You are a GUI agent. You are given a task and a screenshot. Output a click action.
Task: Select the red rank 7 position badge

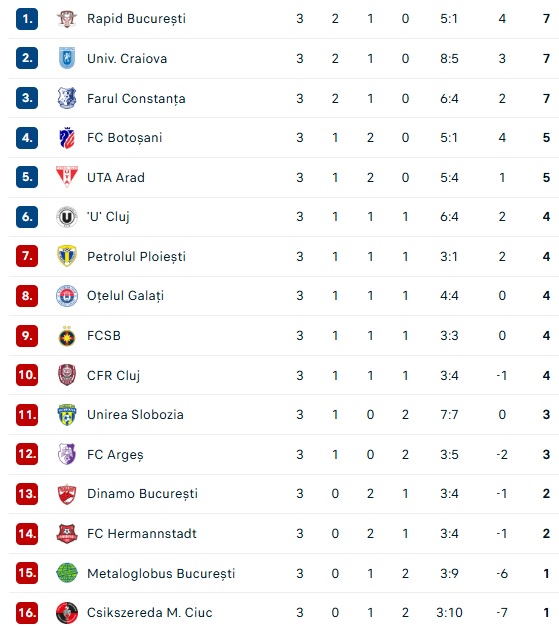coord(27,256)
